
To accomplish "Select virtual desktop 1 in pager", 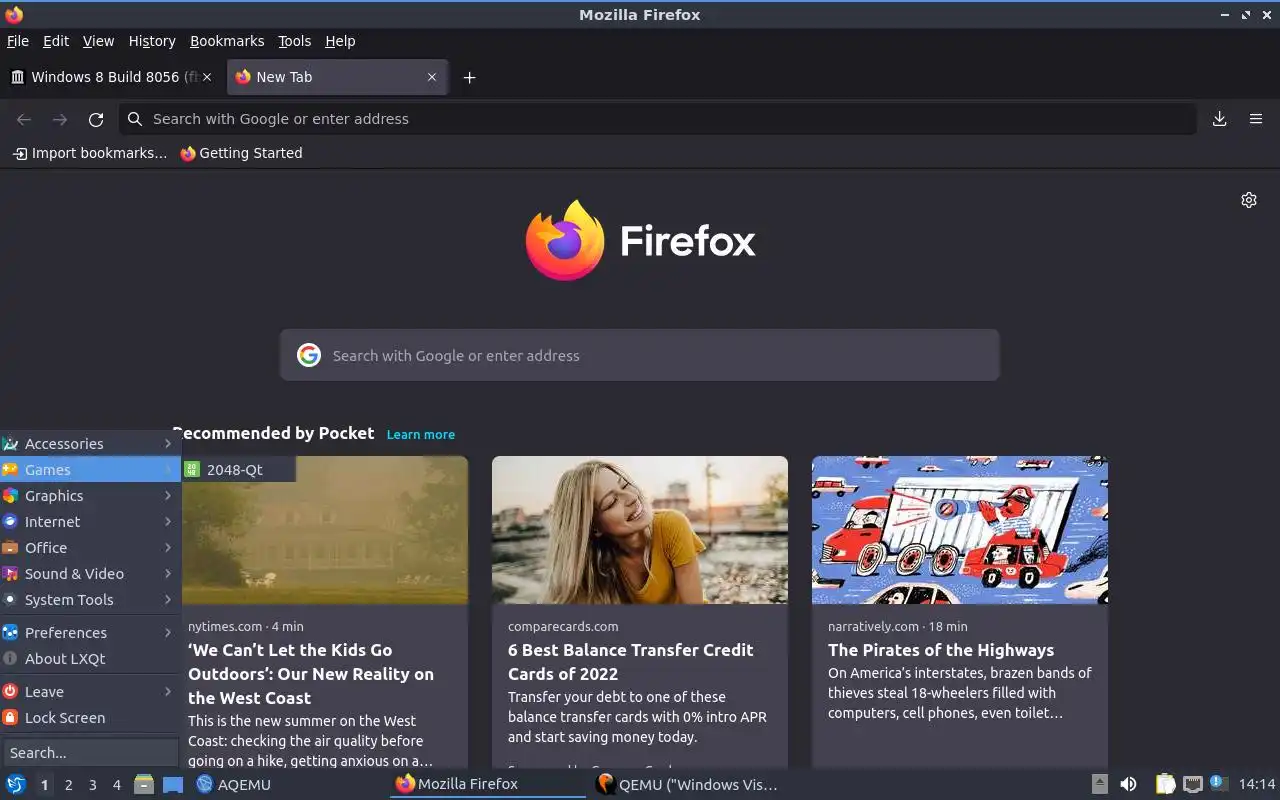I will [x=44, y=785].
